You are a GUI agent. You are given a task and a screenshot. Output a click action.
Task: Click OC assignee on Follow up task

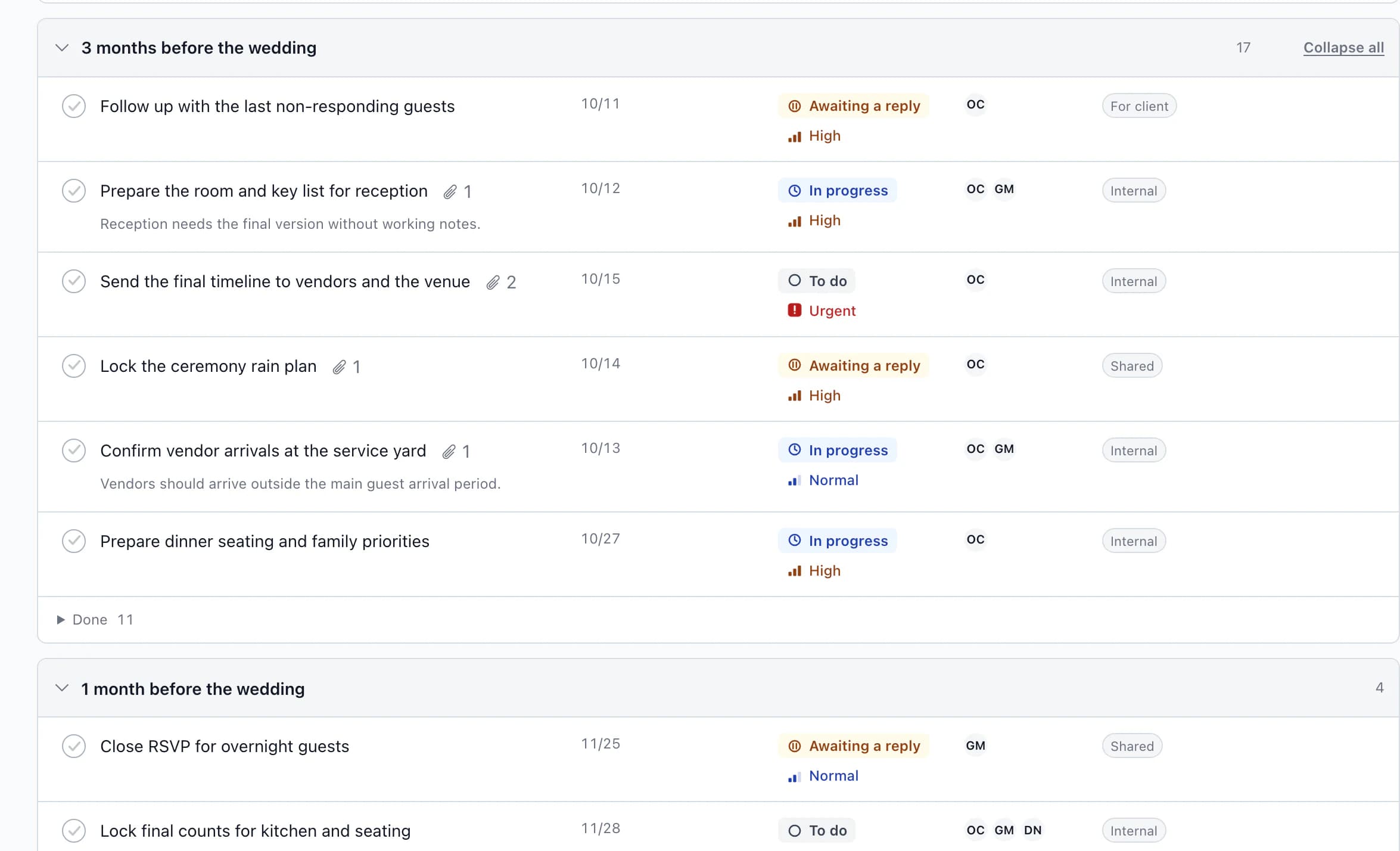975,105
